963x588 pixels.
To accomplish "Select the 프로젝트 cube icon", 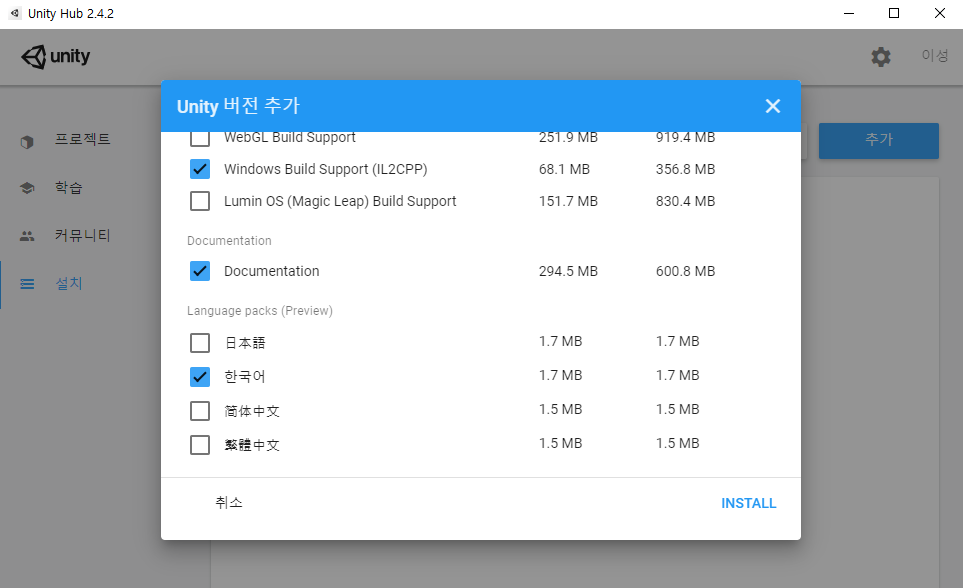I will (x=27, y=142).
